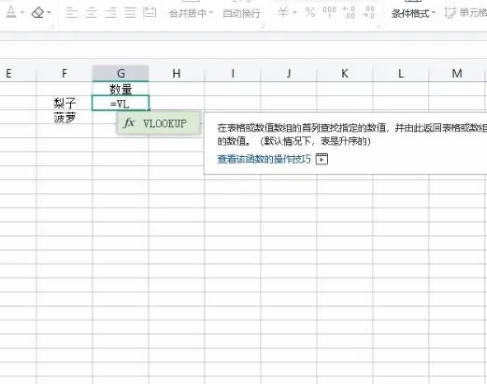Click the fill color eraser icon
The height and width of the screenshot is (384, 487).
(37, 13)
